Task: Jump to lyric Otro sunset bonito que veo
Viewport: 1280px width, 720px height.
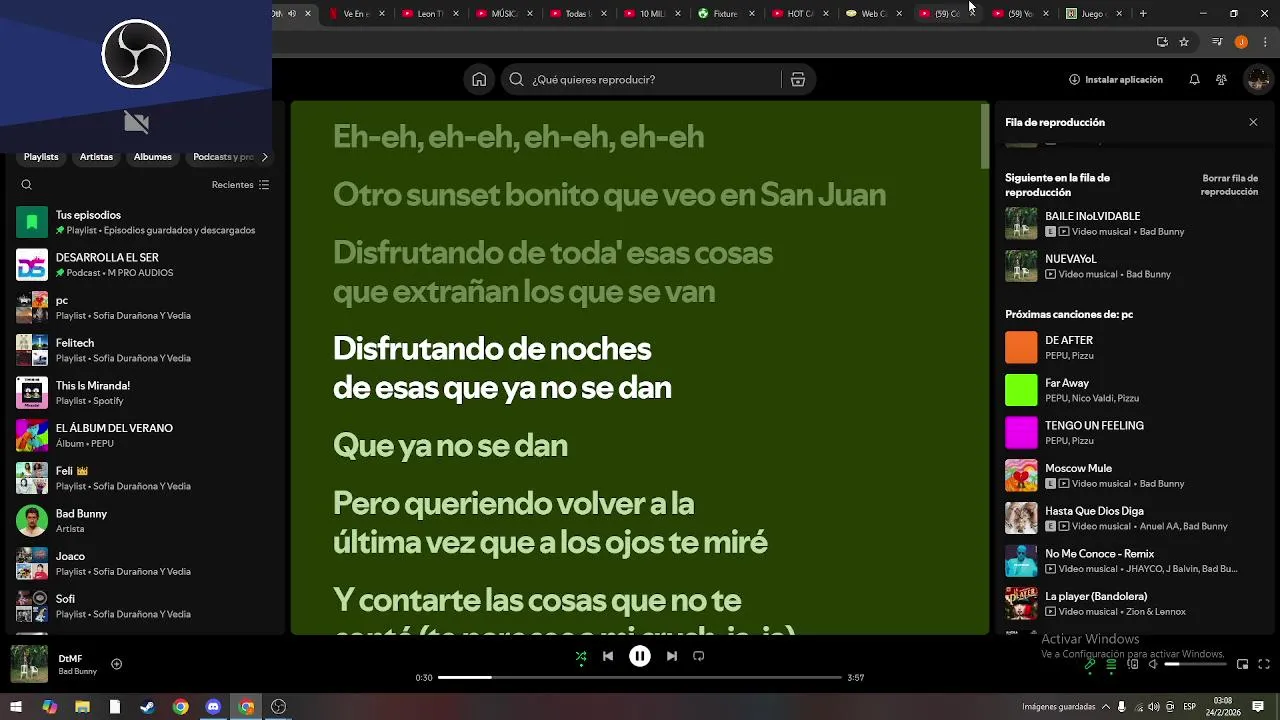Action: pos(609,194)
